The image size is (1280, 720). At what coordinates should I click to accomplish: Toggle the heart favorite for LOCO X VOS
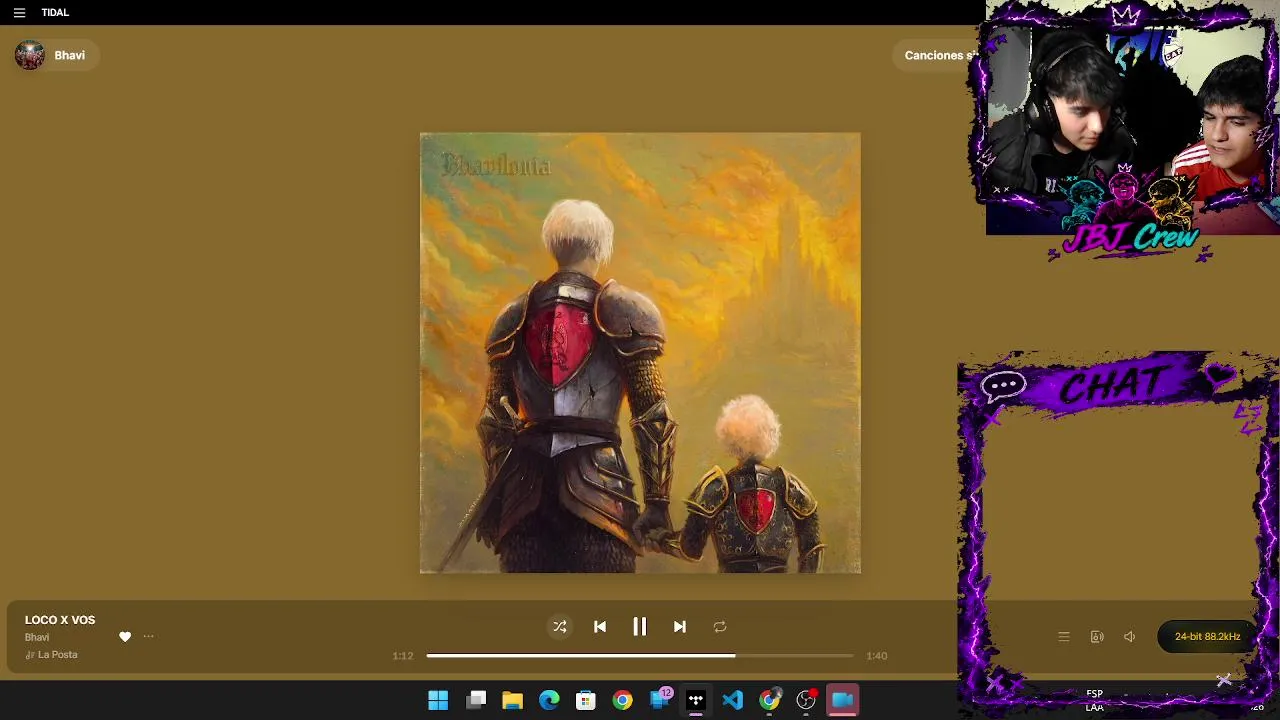pos(125,637)
